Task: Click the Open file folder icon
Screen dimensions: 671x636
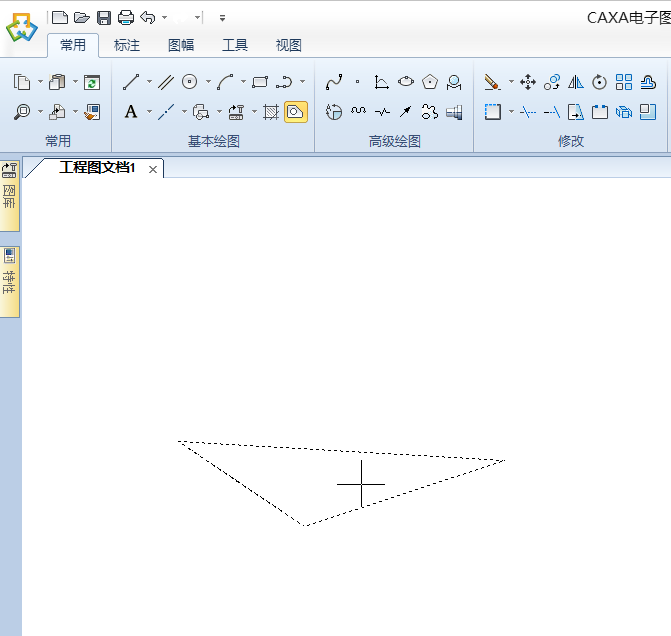Action: coord(81,18)
